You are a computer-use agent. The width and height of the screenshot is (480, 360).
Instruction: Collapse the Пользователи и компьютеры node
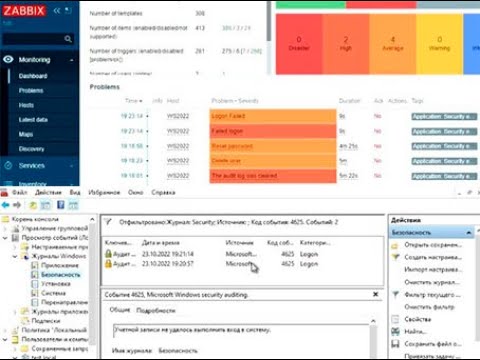click(5, 339)
